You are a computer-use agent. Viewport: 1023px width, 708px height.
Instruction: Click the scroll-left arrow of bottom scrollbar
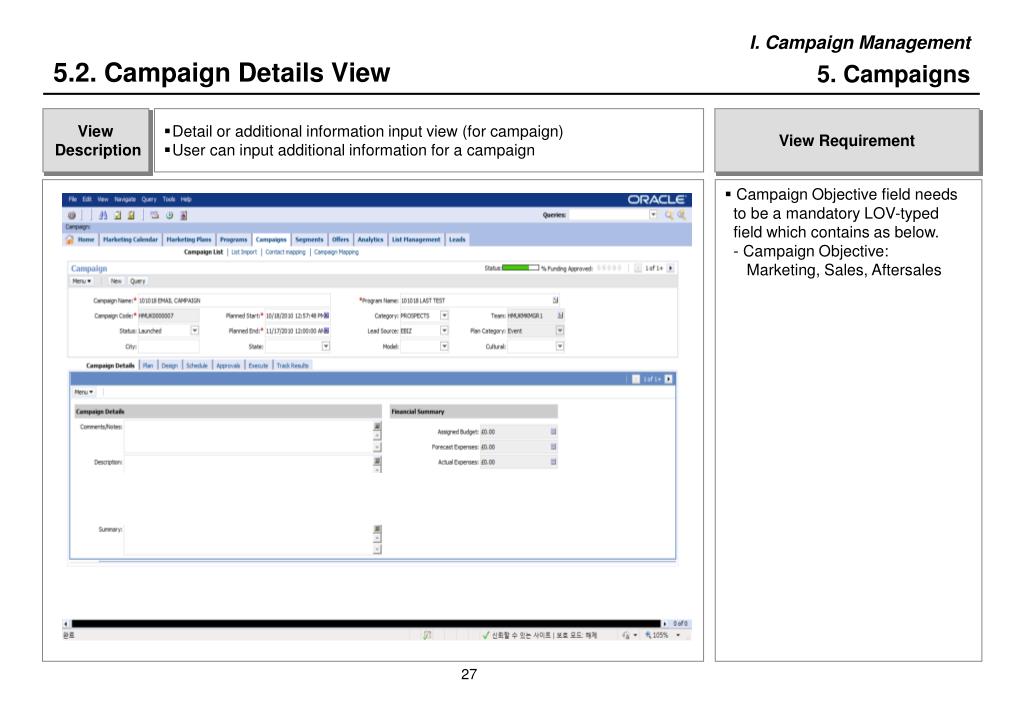[65, 624]
